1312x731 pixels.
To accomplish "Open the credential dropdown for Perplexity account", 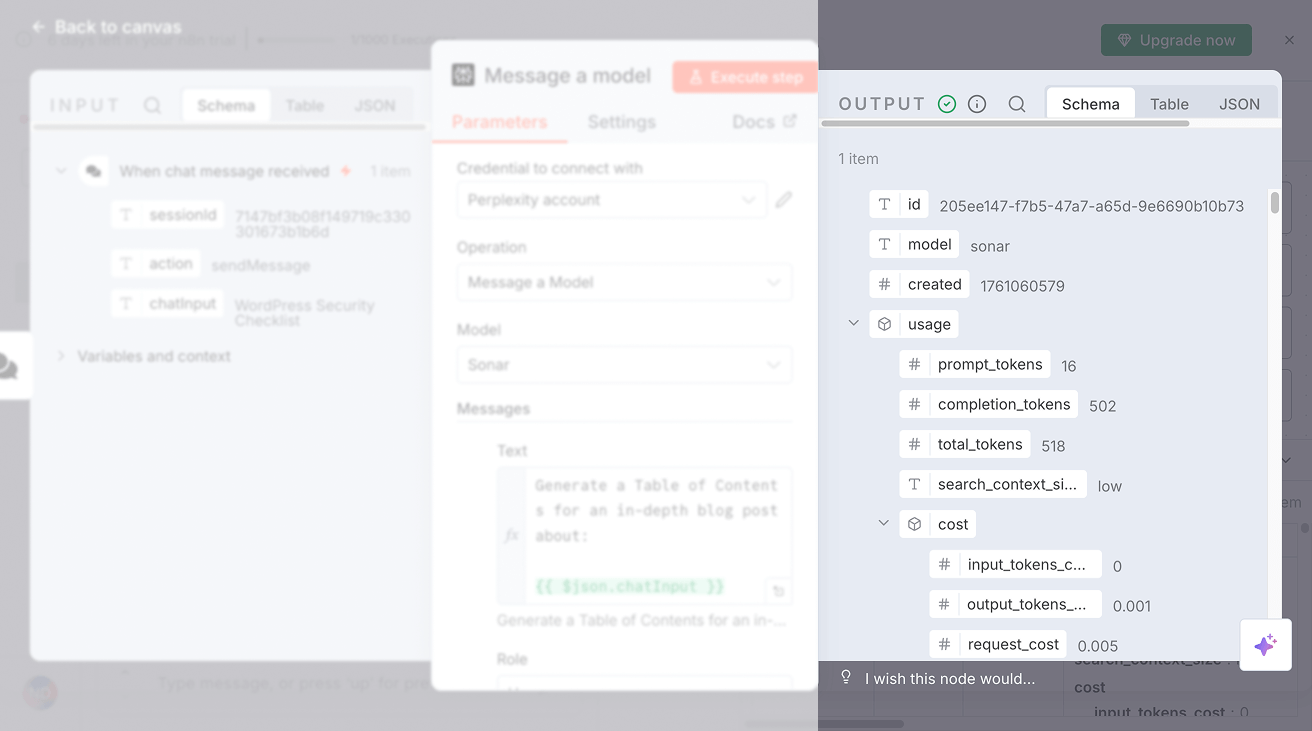I will point(611,200).
